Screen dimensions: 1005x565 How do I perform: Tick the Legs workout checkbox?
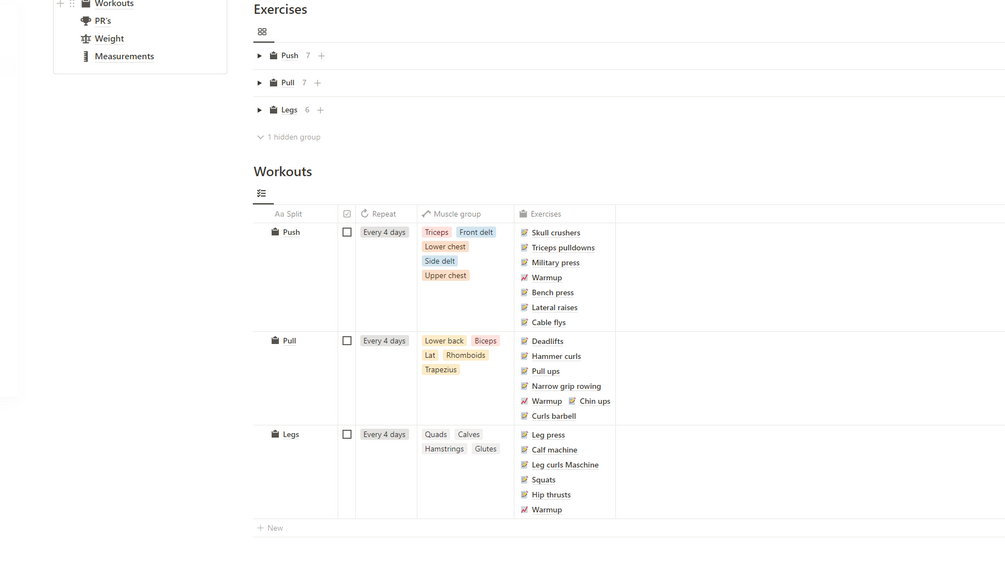(347, 435)
